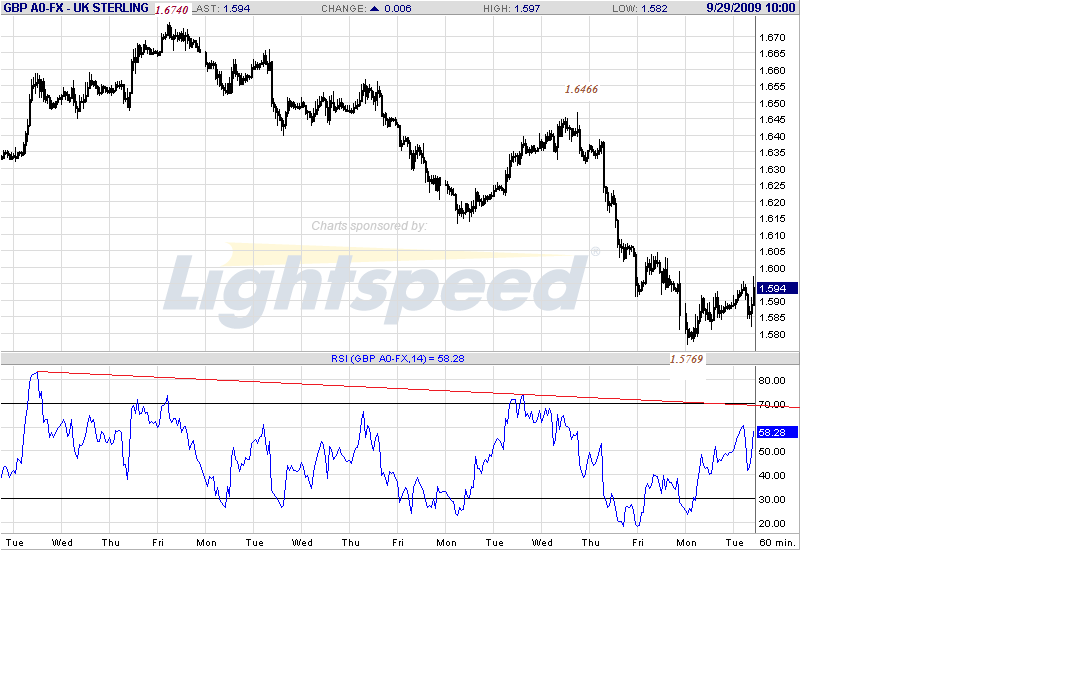
Task: Select the LAST: 1.594 value in header
Action: [221, 8]
